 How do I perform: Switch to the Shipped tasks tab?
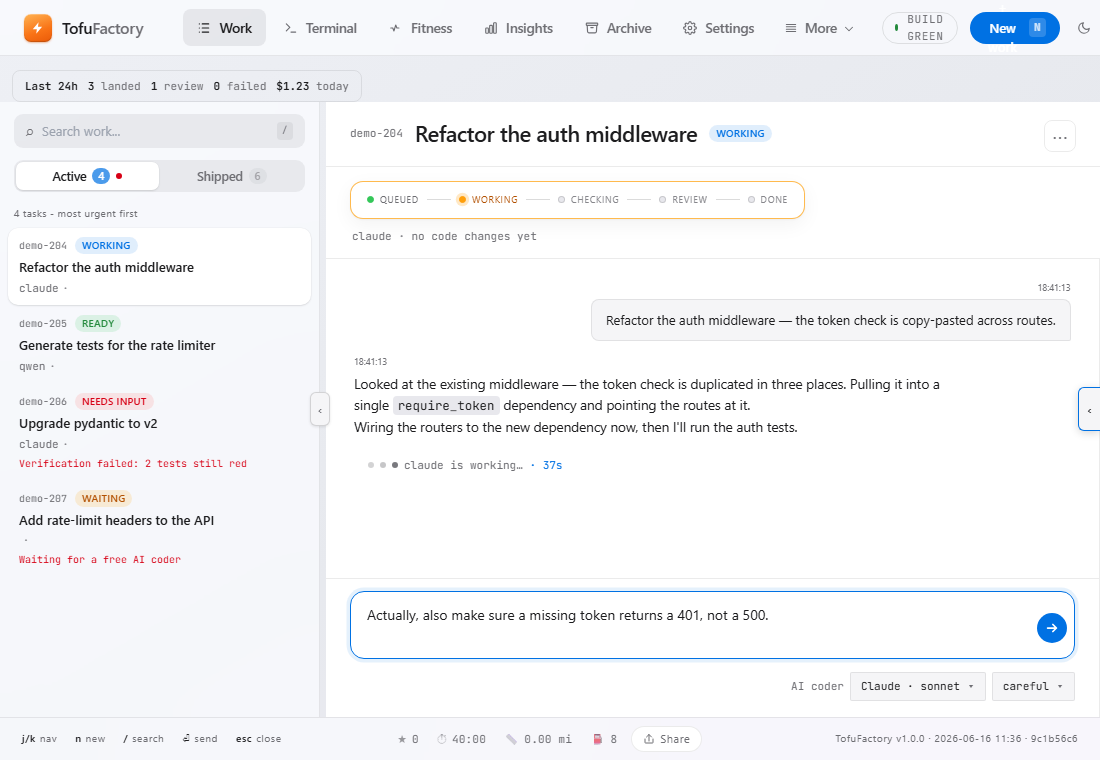[x=232, y=176]
